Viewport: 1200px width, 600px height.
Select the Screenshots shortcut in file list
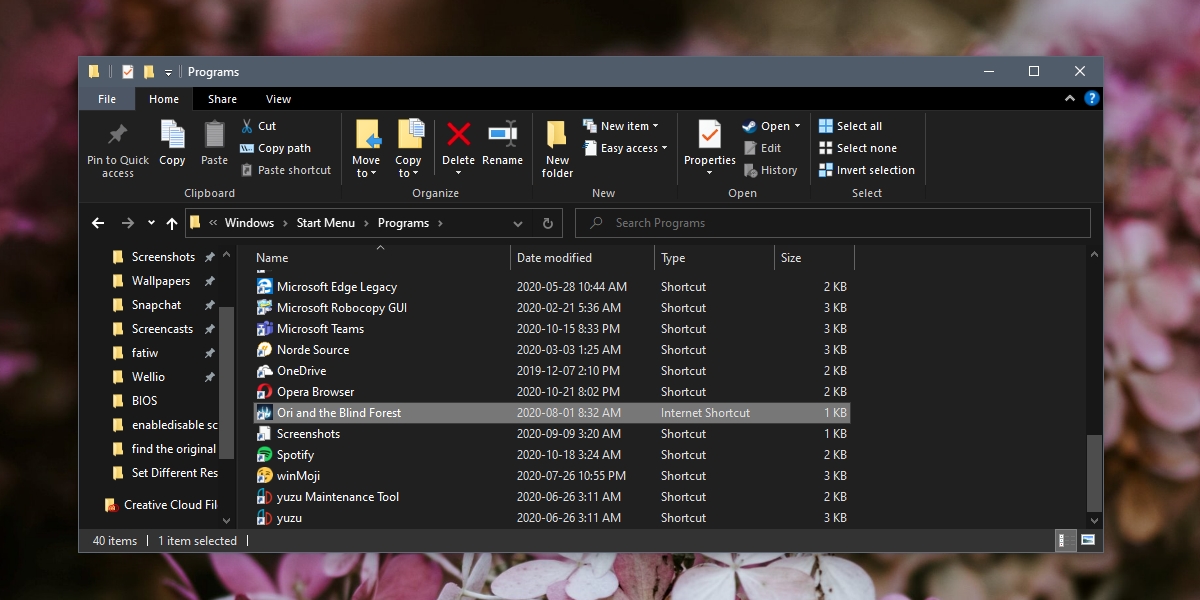click(x=551, y=434)
